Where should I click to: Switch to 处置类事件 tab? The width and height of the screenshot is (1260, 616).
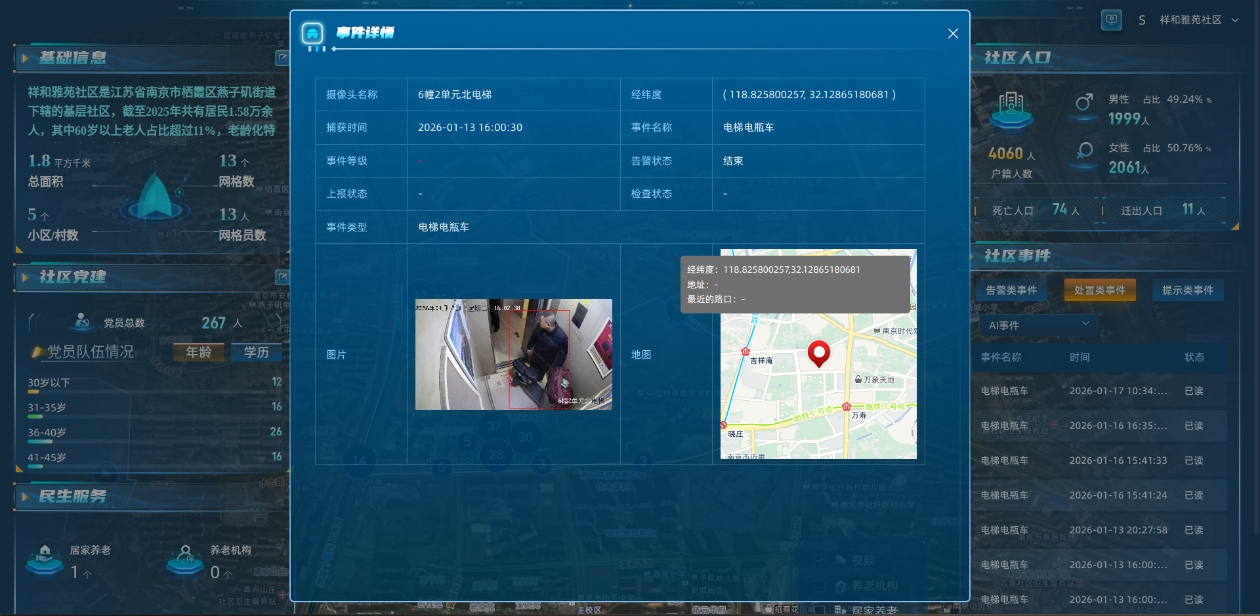1100,290
